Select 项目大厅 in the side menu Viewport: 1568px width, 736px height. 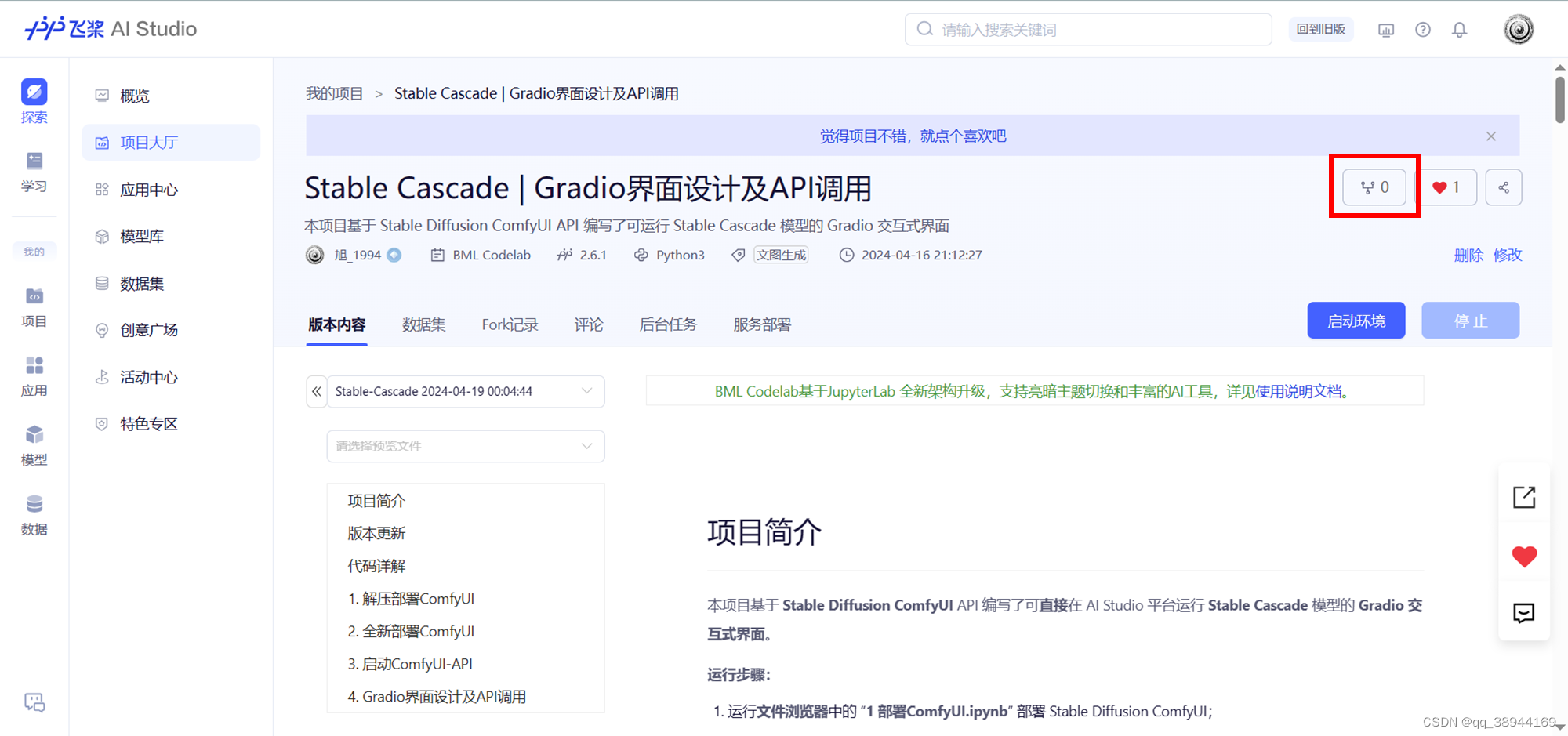171,143
